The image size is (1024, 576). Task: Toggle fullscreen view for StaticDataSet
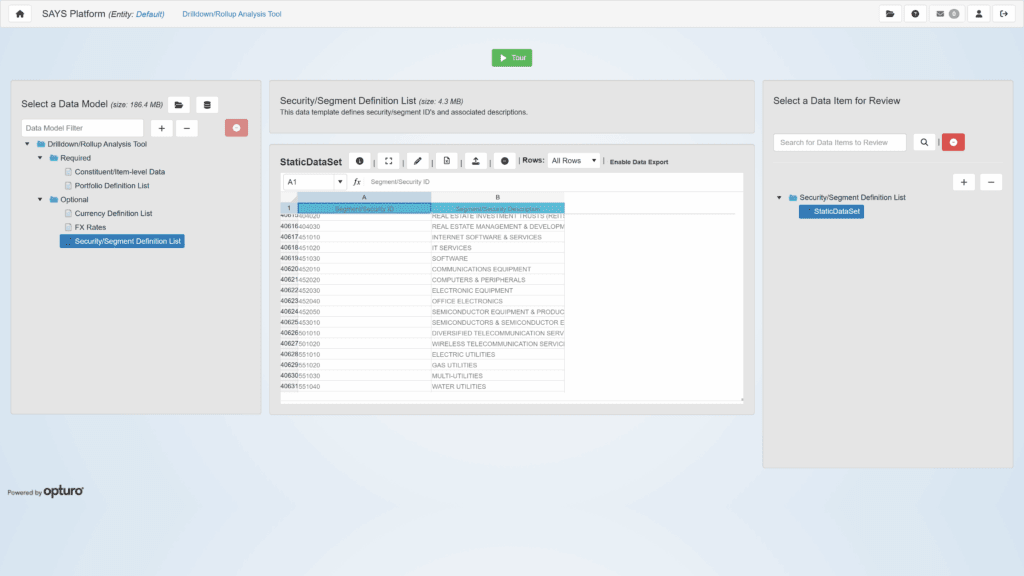[389, 160]
